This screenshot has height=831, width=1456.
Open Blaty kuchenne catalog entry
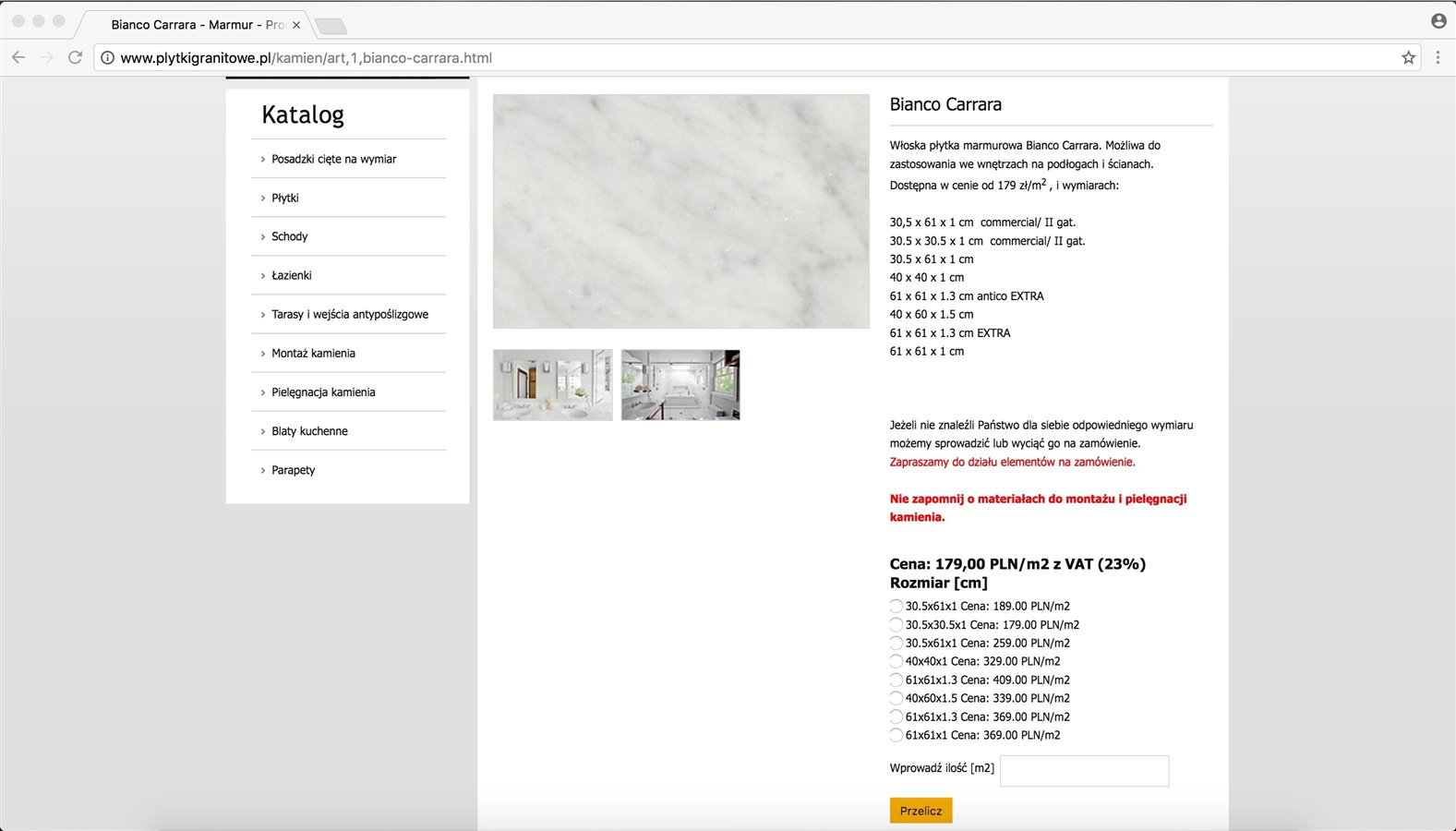pyautogui.click(x=309, y=431)
